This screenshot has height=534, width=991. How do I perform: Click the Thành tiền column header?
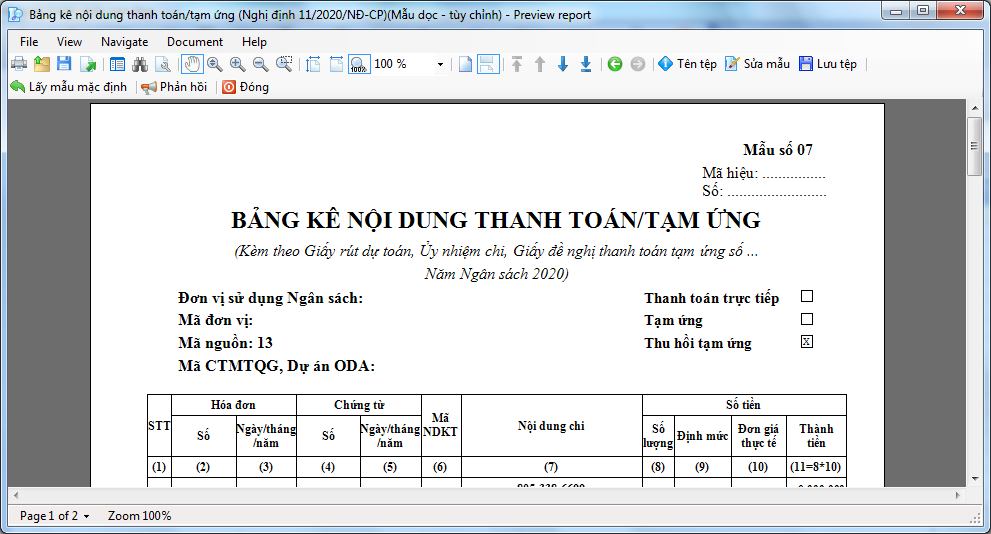point(816,436)
